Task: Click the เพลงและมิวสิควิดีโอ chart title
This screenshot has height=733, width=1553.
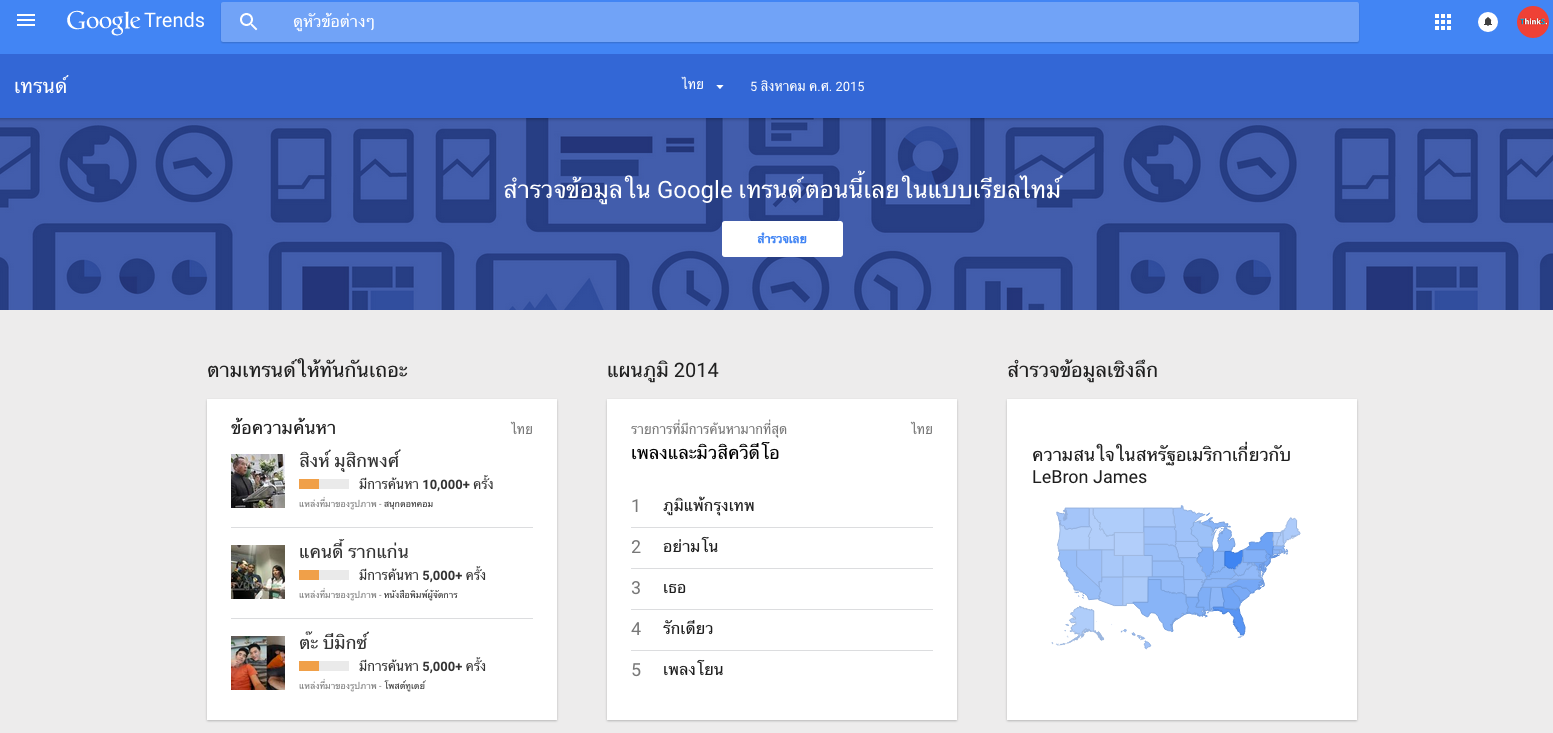Action: point(705,453)
